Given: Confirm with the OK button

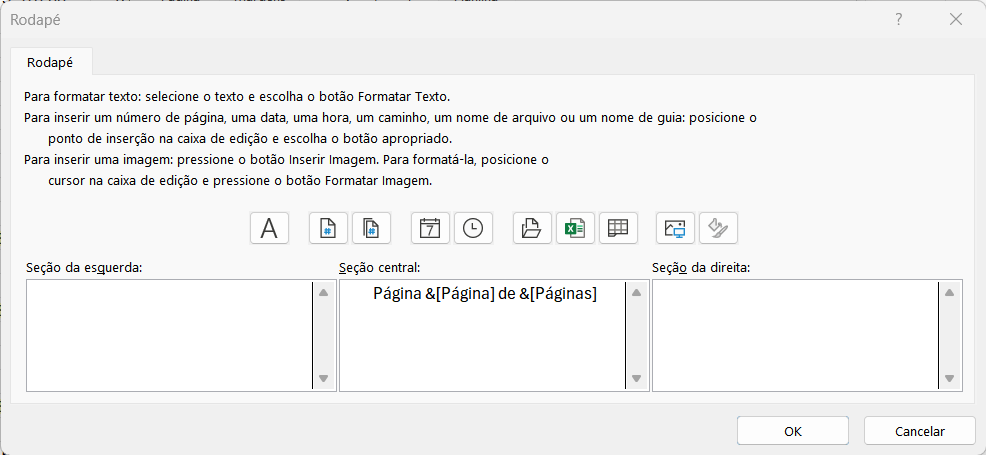Looking at the screenshot, I should (x=792, y=431).
